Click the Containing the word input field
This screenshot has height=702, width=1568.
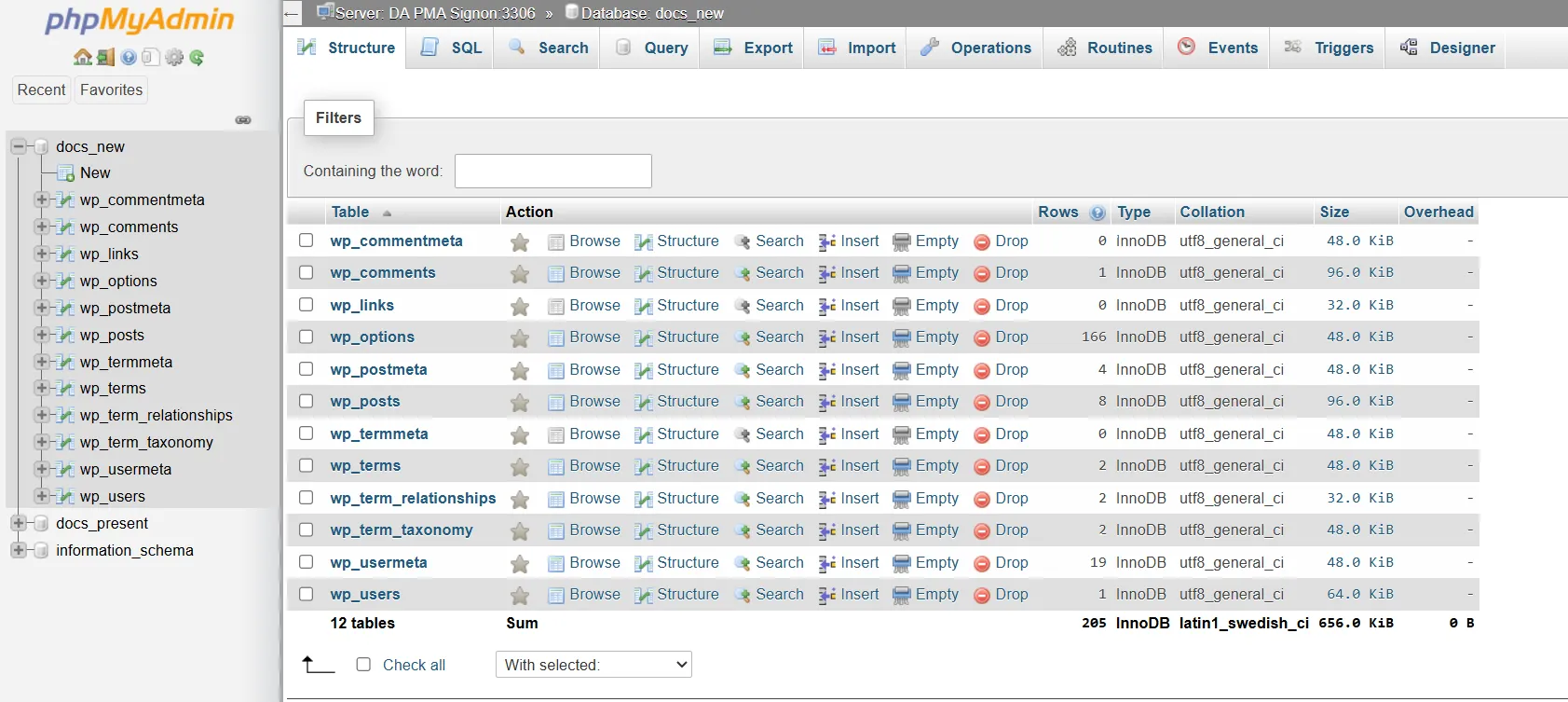(x=553, y=171)
